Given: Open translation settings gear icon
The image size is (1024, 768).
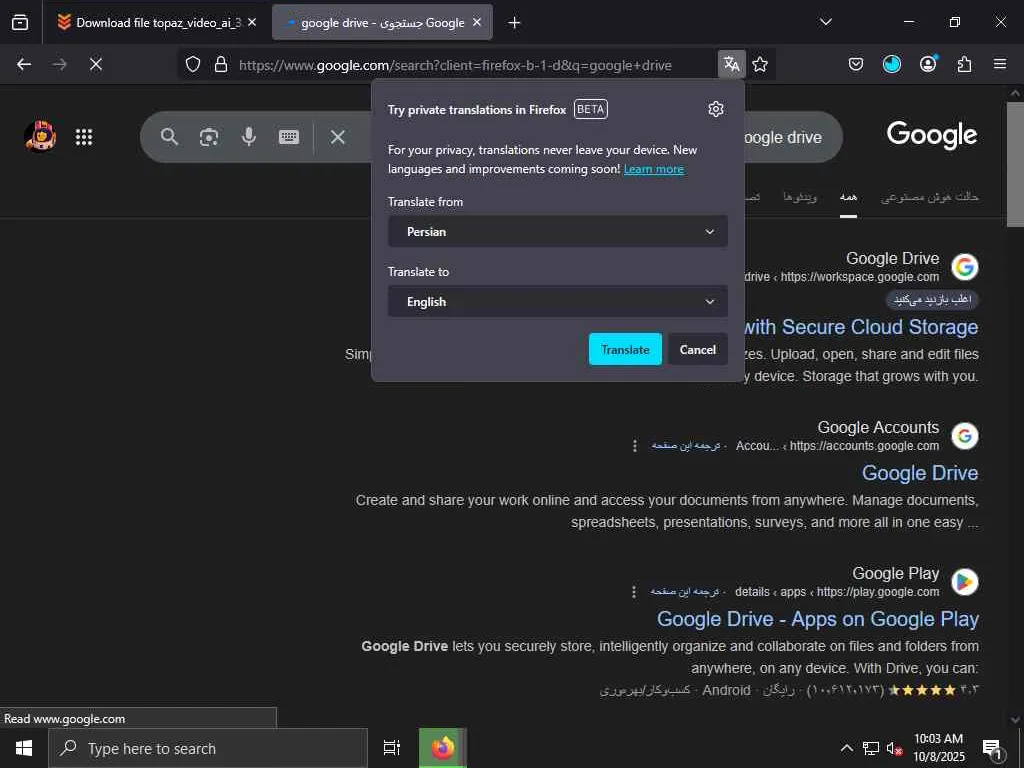Looking at the screenshot, I should click(x=716, y=109).
